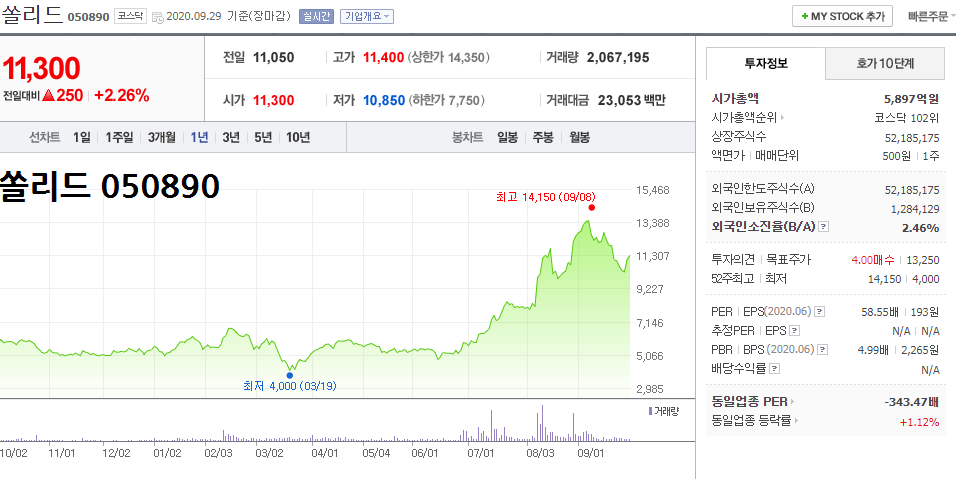Click the 거래대금 value 23,053 백만
The width and height of the screenshot is (956, 479).
tap(632, 101)
